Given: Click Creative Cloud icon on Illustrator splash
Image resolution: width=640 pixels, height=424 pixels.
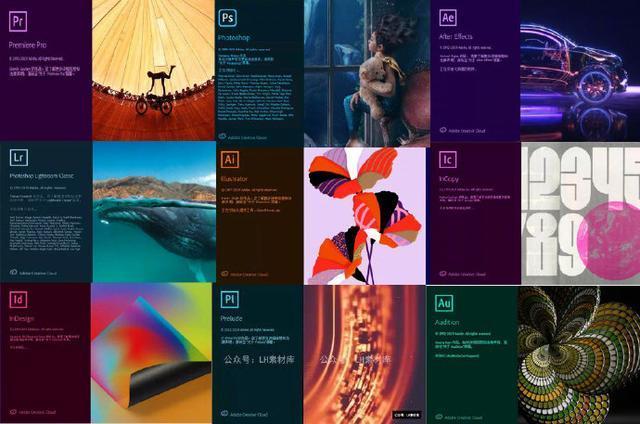Looking at the screenshot, I should coord(224,273).
